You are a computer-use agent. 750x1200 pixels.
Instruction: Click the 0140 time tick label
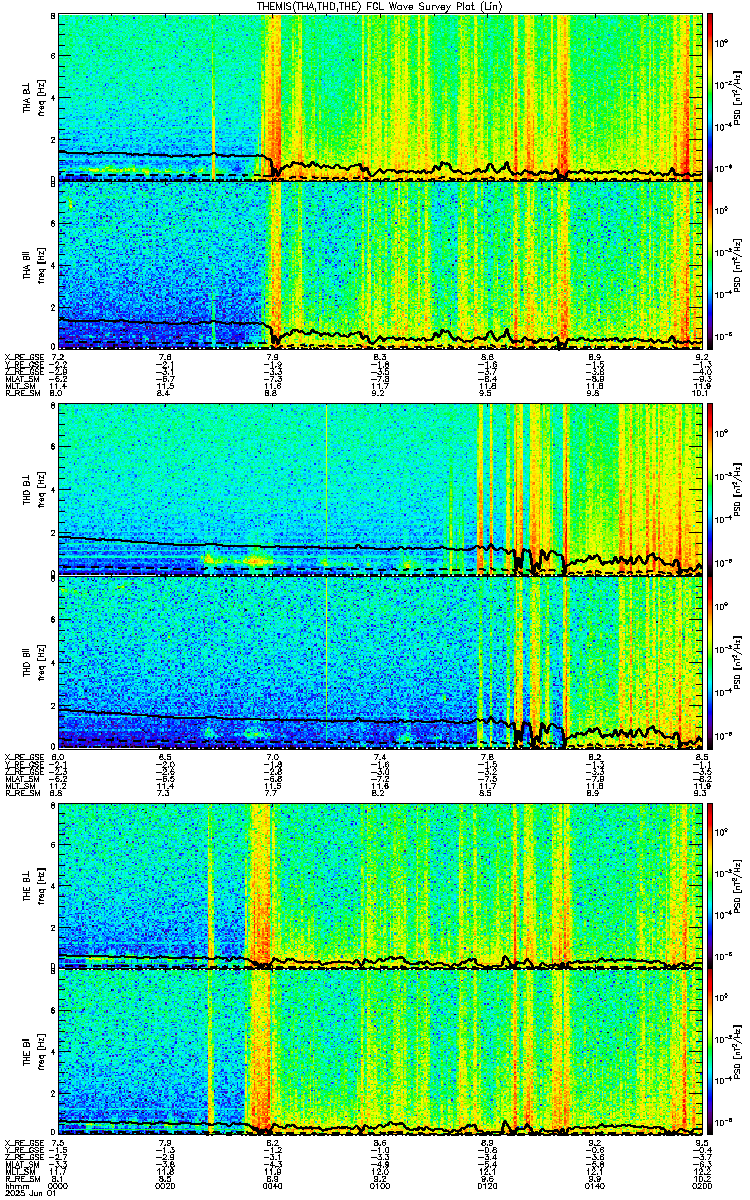pyautogui.click(x=595, y=1185)
